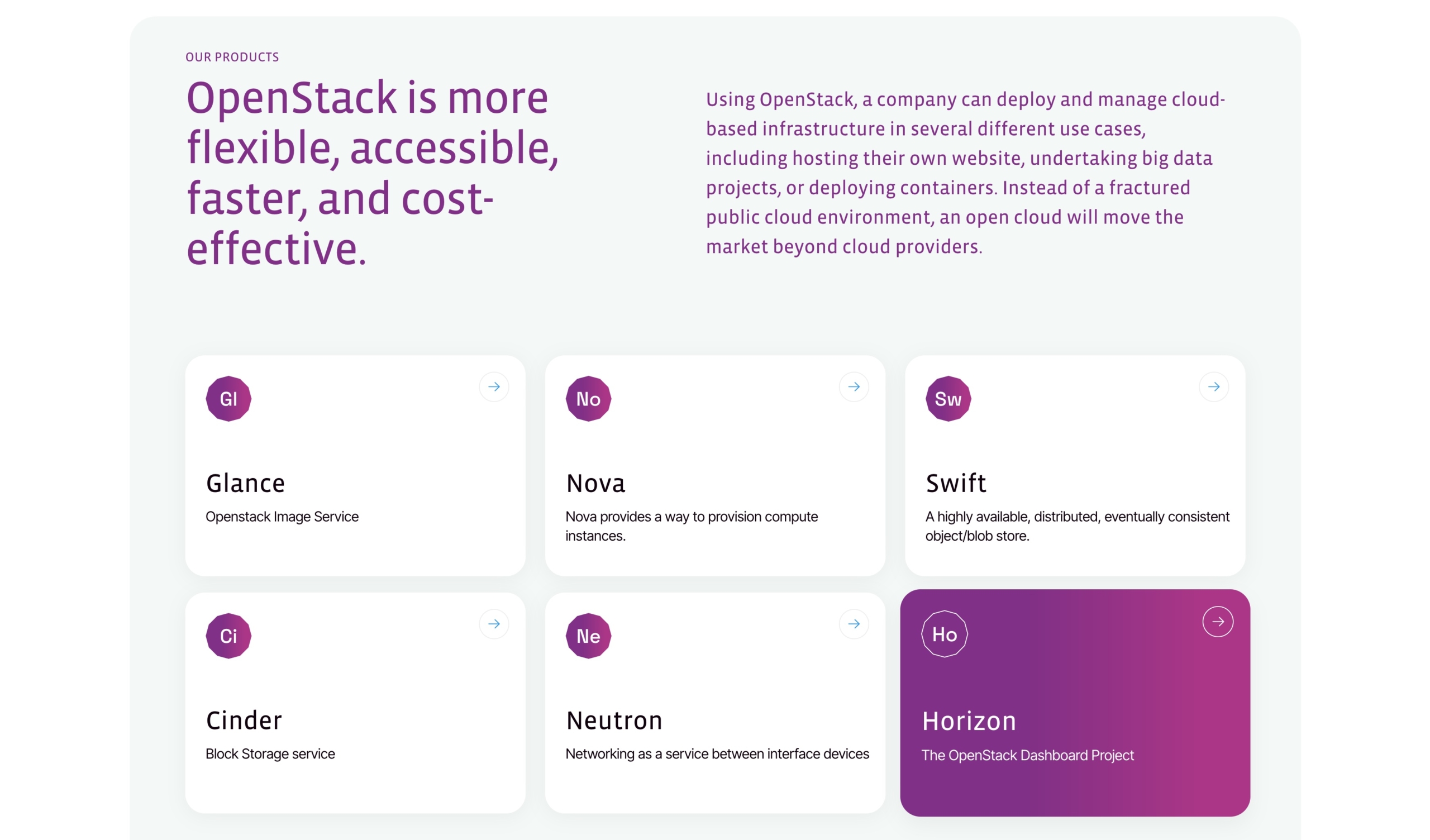Image resolution: width=1430 pixels, height=840 pixels.
Task: Select the Neutron product title
Action: (614, 720)
